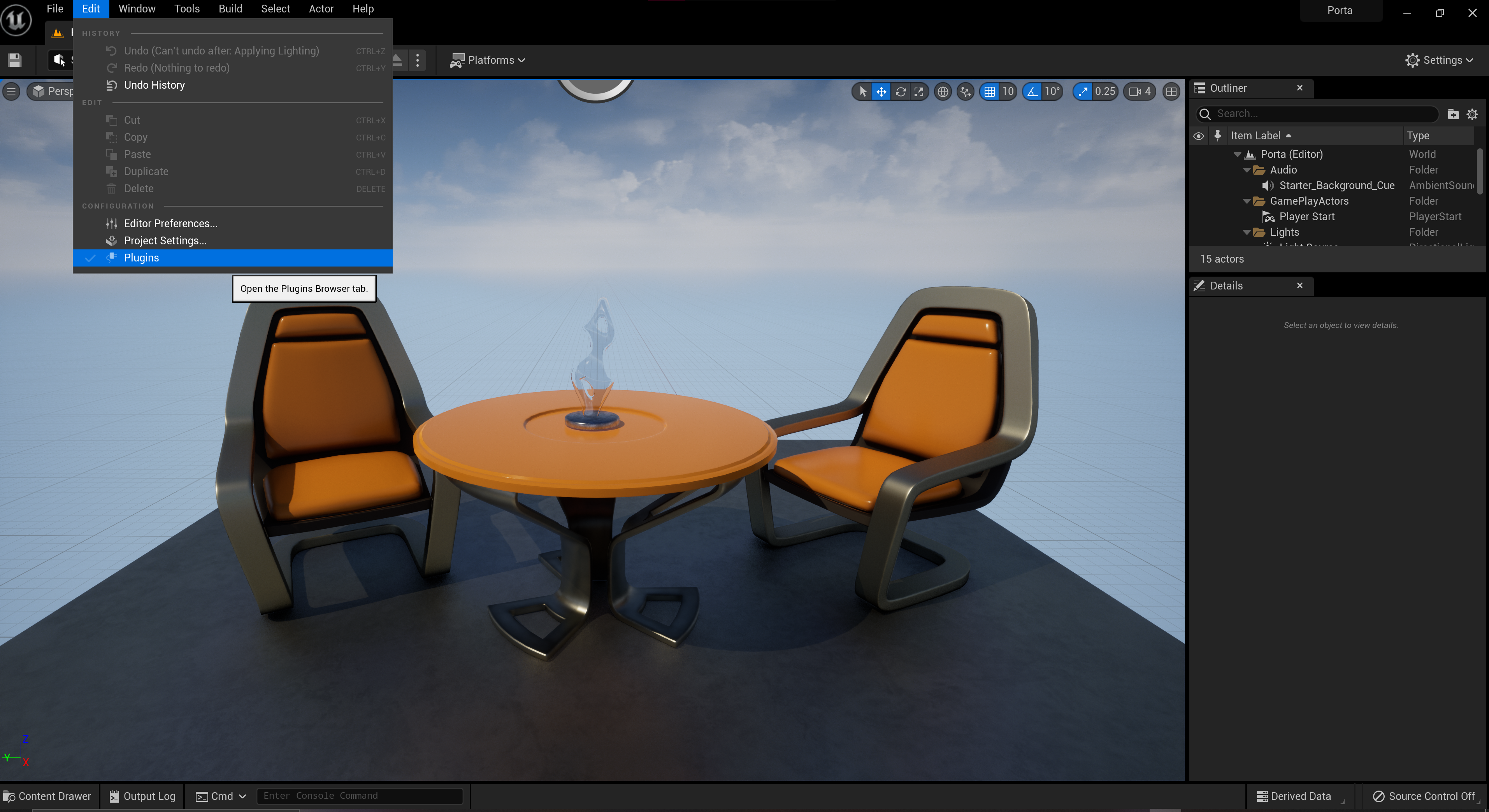Toggle scale snapping in viewport
The image size is (1489, 812).
(x=1083, y=91)
